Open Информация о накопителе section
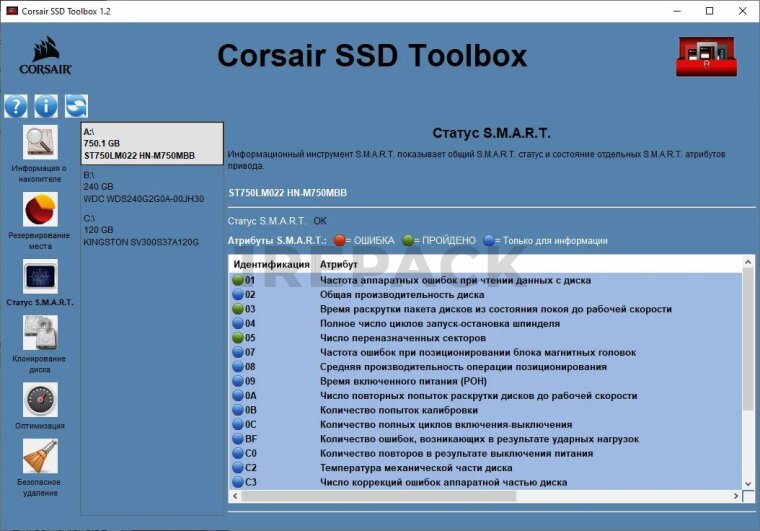 point(40,142)
